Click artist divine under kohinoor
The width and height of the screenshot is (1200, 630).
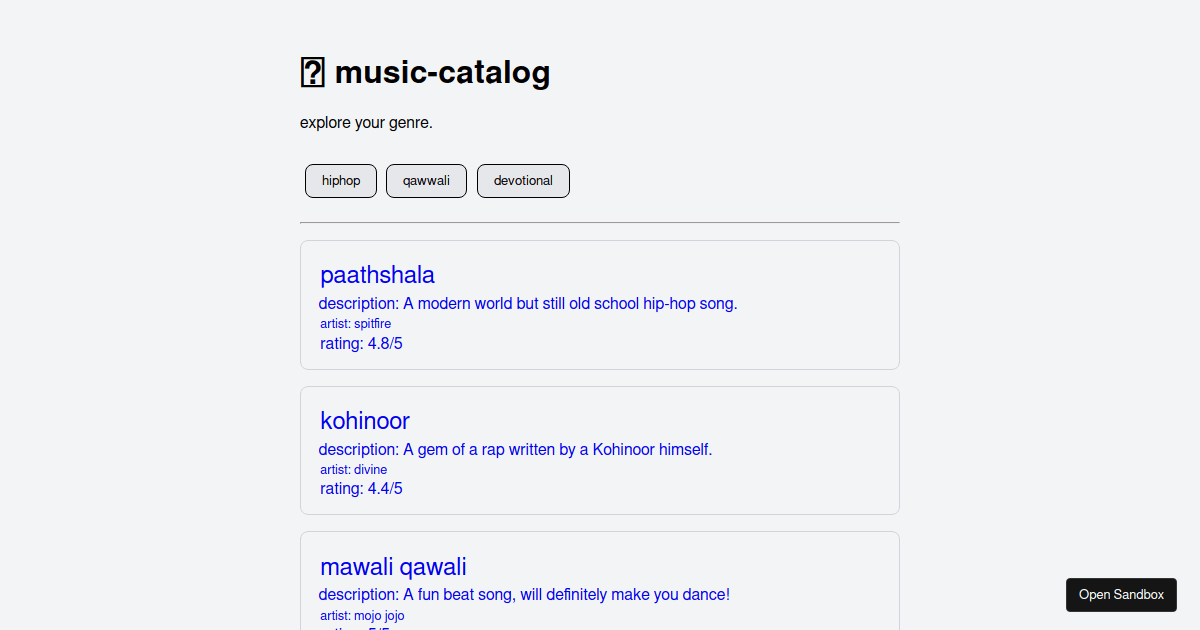tap(353, 469)
